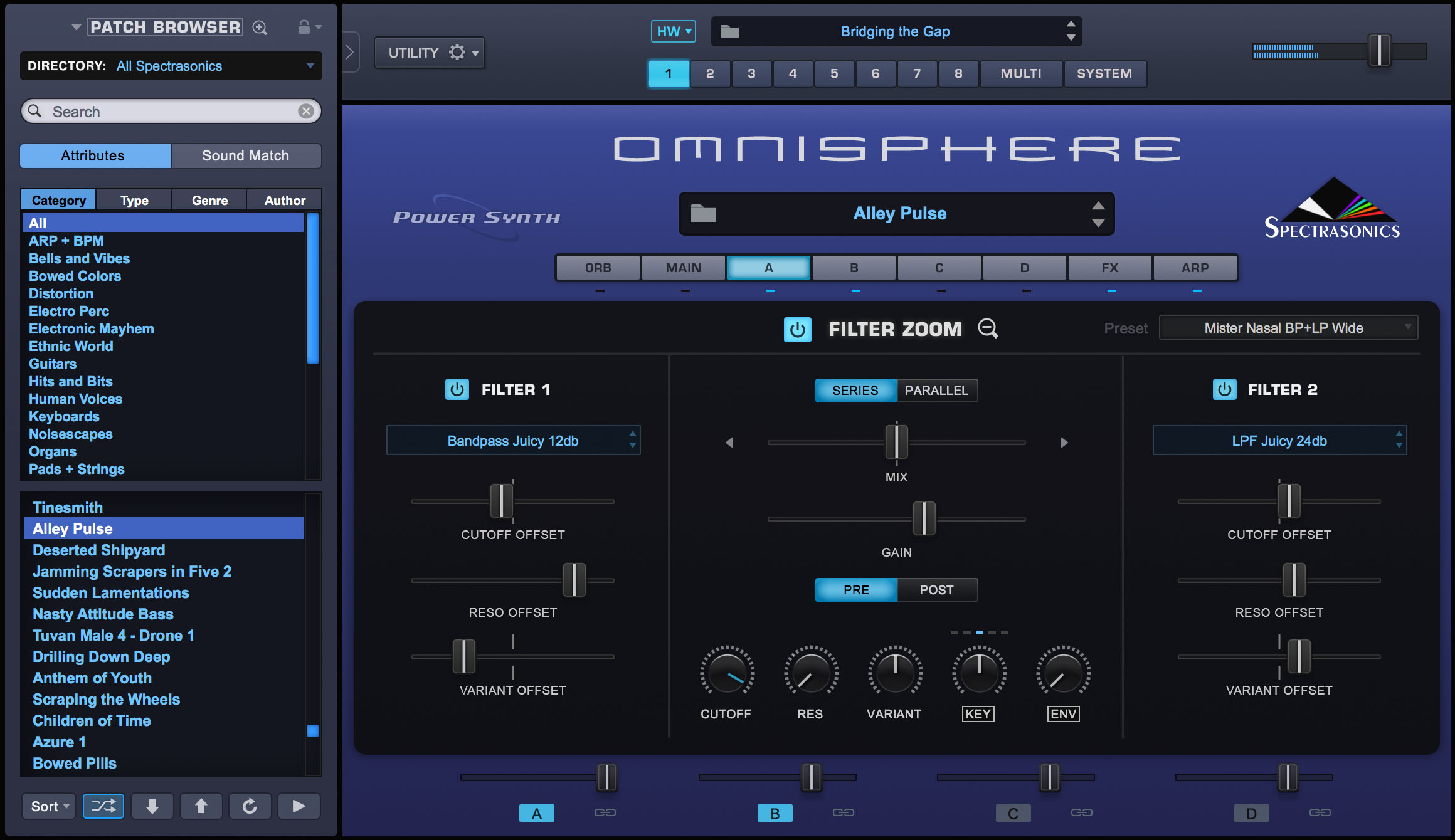Click the lock icon in patch browser

pos(304,27)
